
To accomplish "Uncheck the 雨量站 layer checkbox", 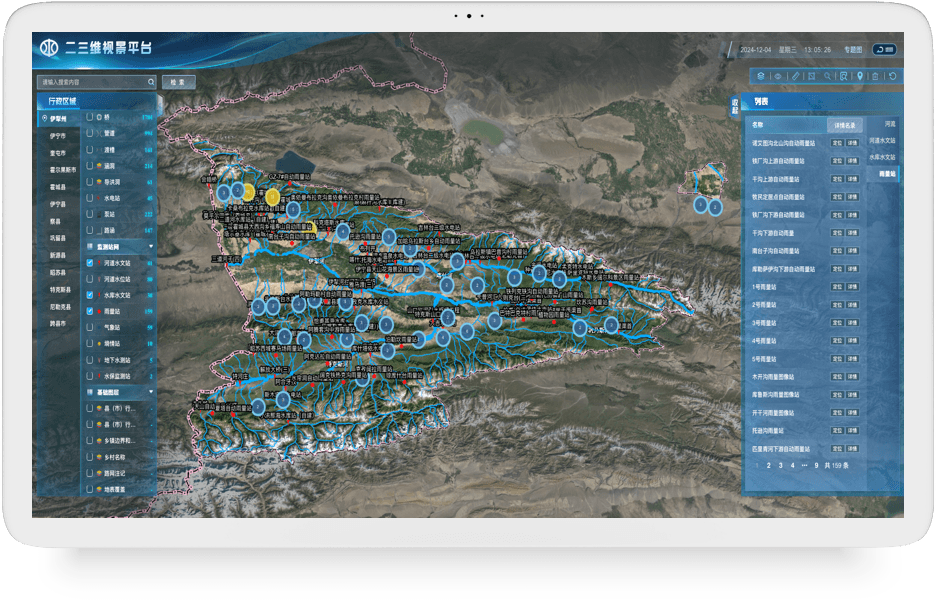I will coord(90,311).
